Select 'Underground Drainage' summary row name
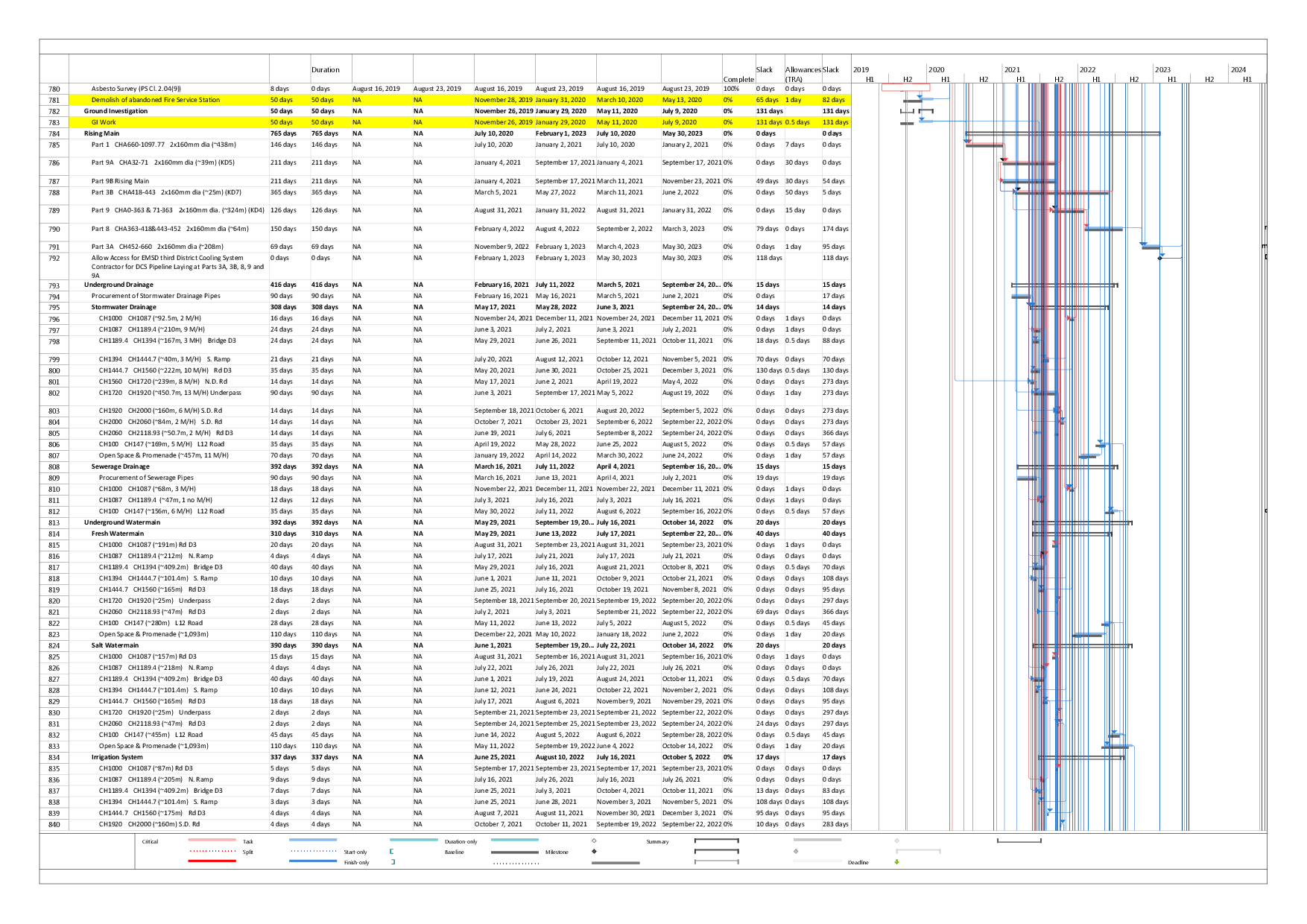This screenshot has width=1307, height=924. point(118,285)
